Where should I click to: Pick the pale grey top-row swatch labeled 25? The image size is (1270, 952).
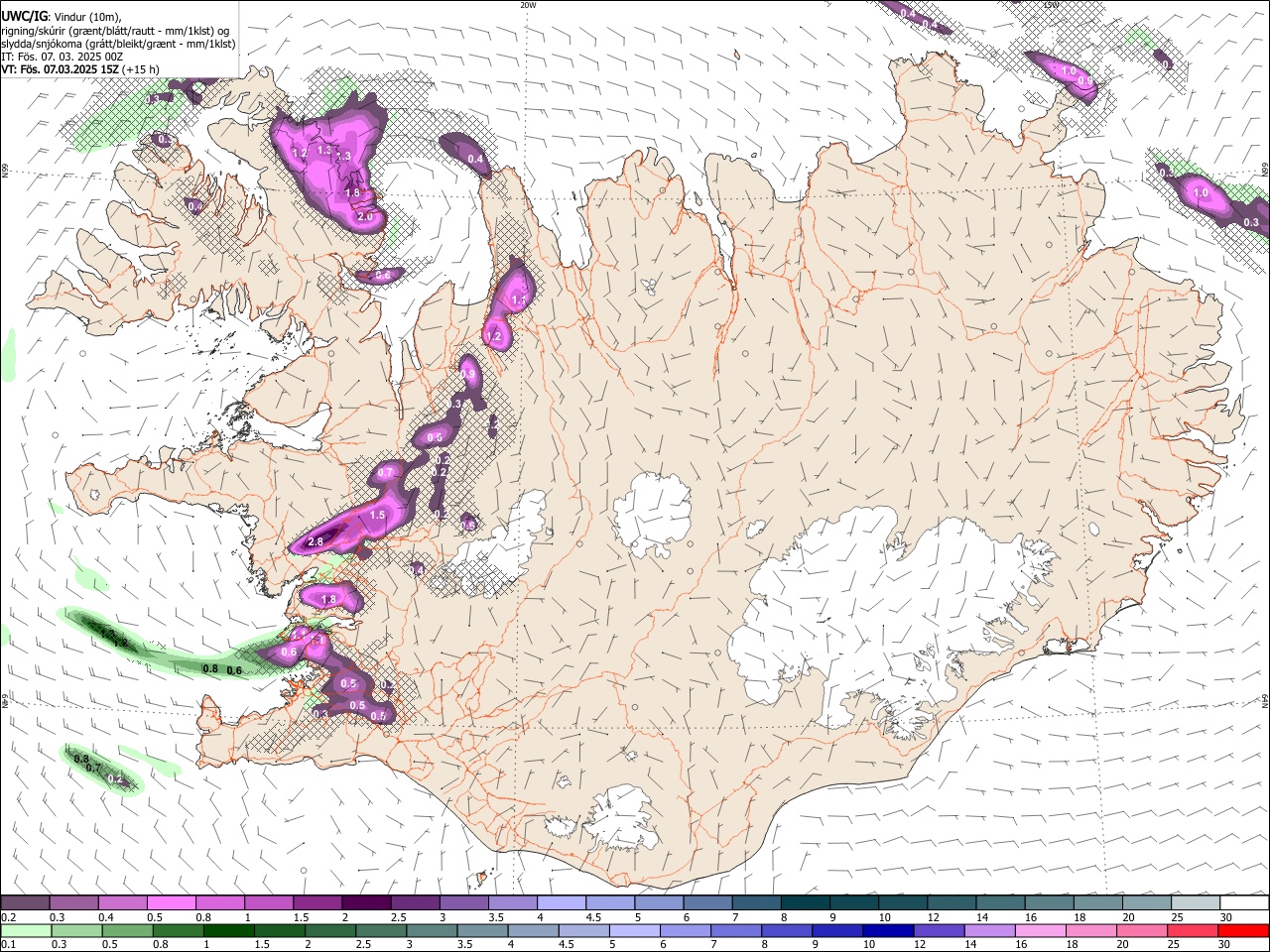1197,901
